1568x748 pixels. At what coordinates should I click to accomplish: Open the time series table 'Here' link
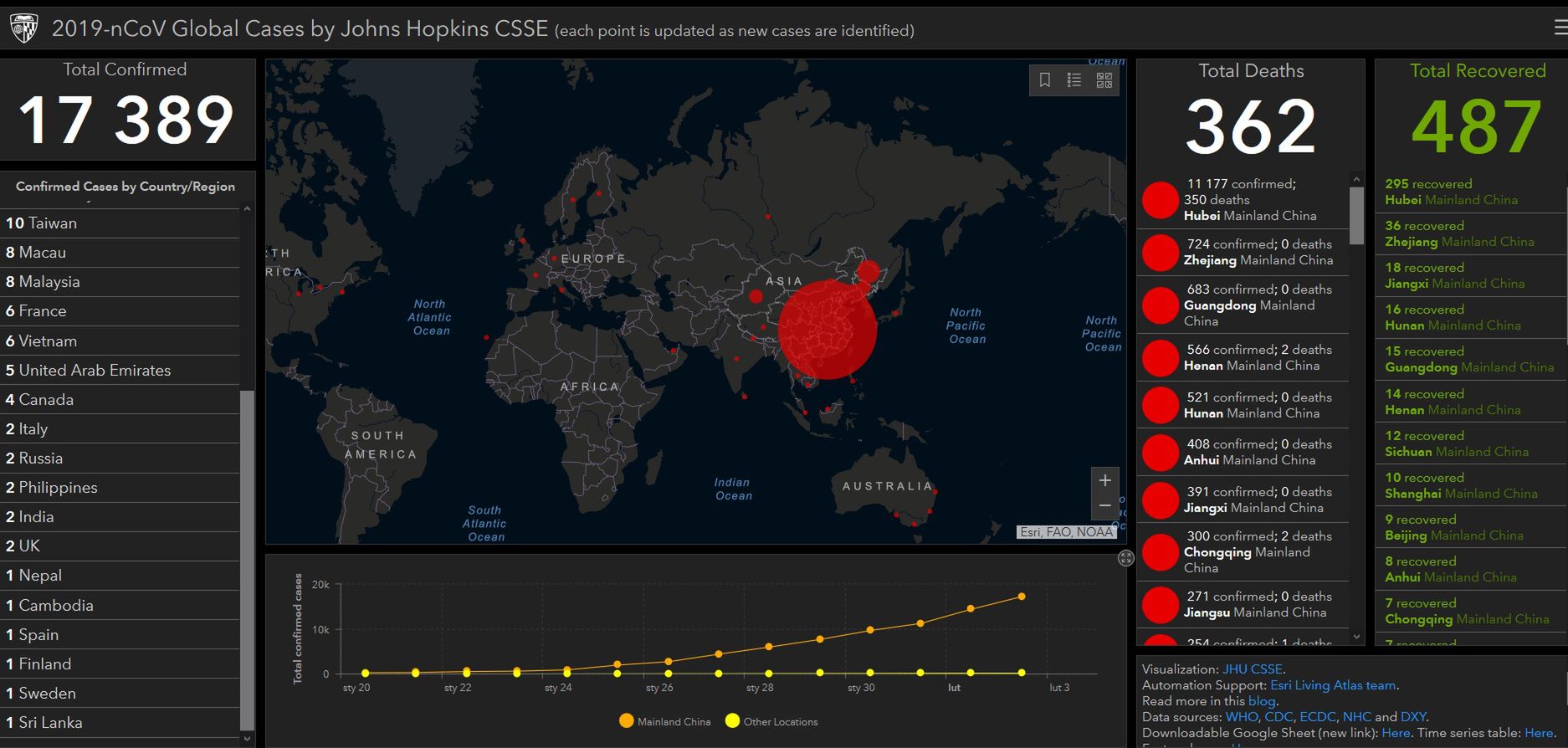click(x=1538, y=733)
